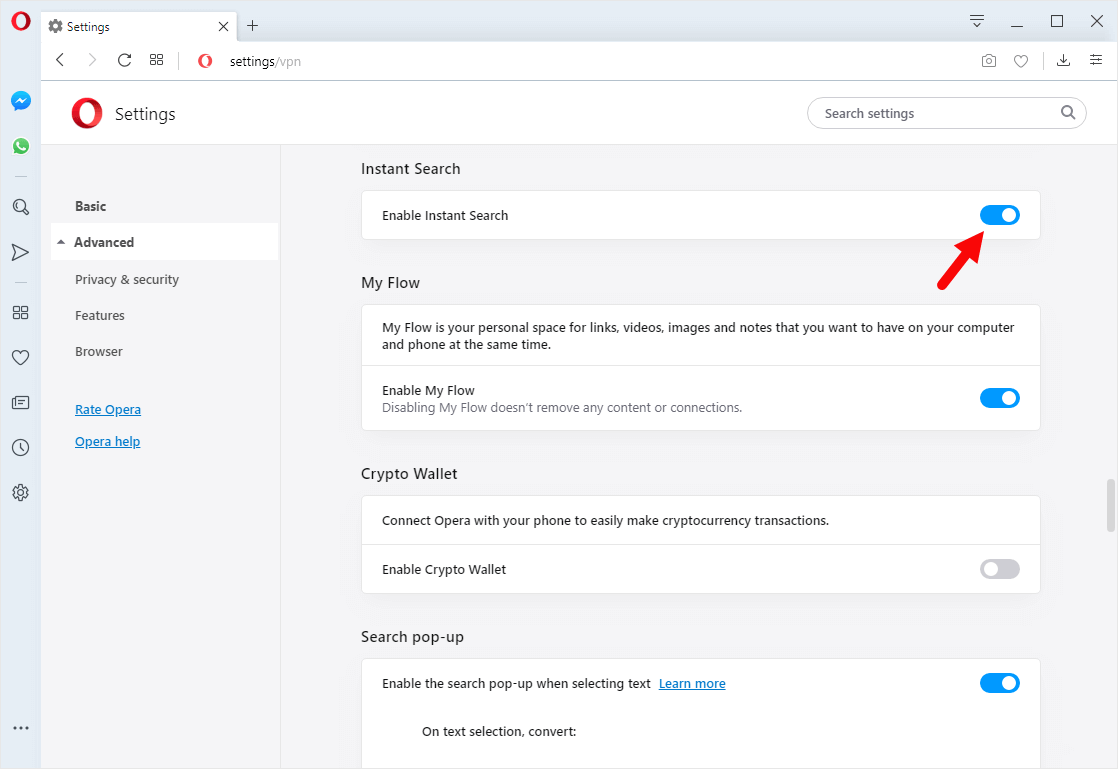This screenshot has height=769, width=1118.
Task: Open the Easy Setup panel
Action: click(x=1096, y=60)
